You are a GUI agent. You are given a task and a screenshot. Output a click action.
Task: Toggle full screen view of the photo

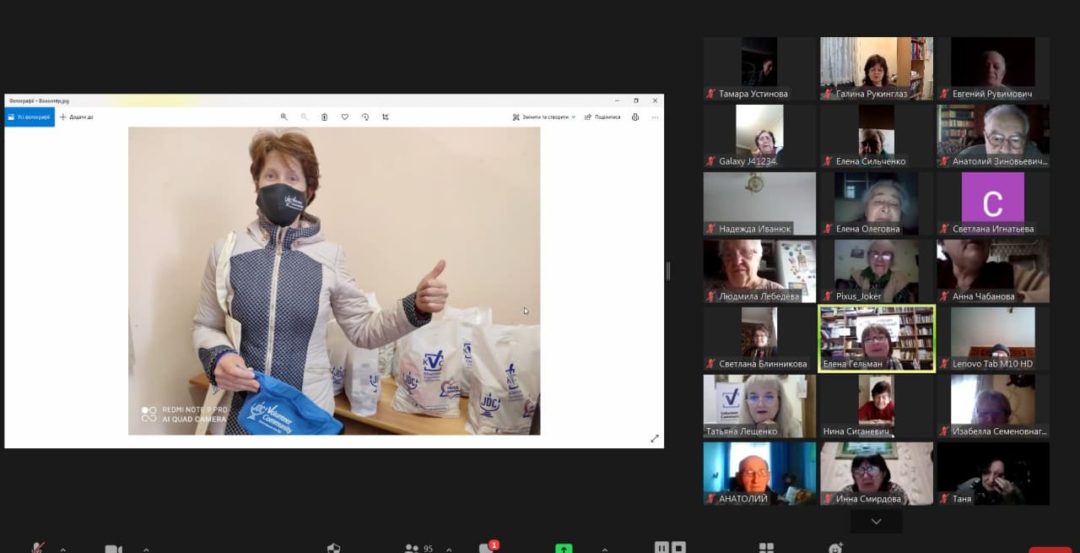655,438
